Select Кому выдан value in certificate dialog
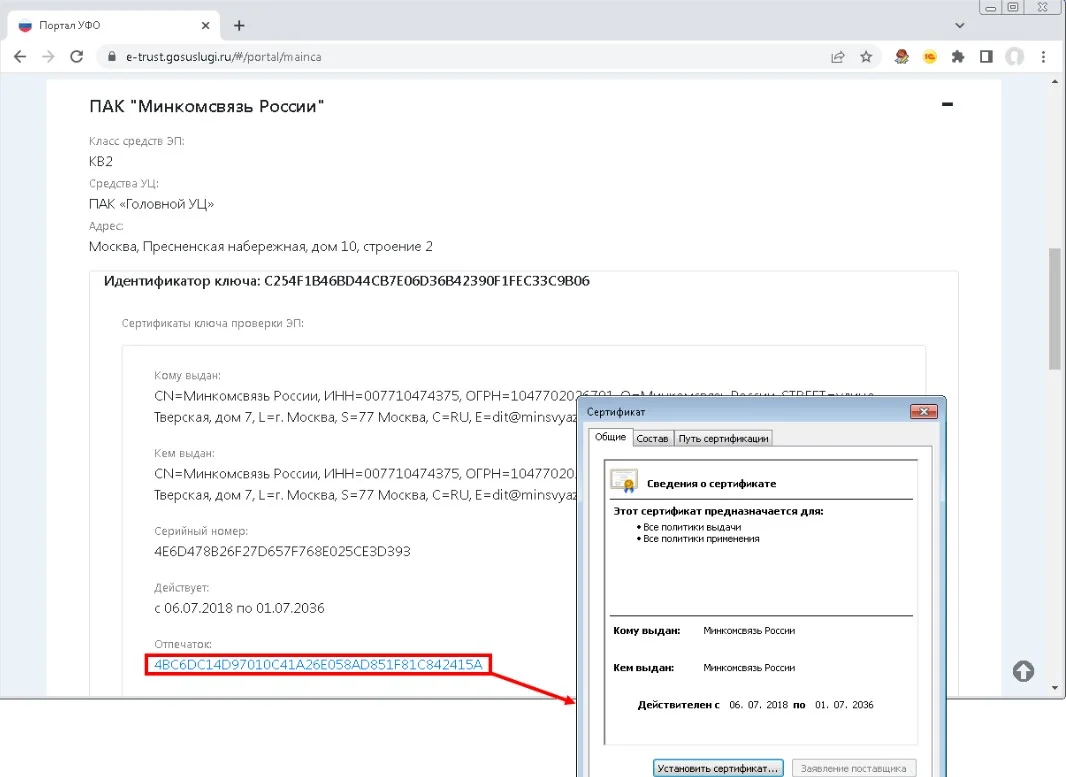The image size is (1066, 777). (749, 630)
